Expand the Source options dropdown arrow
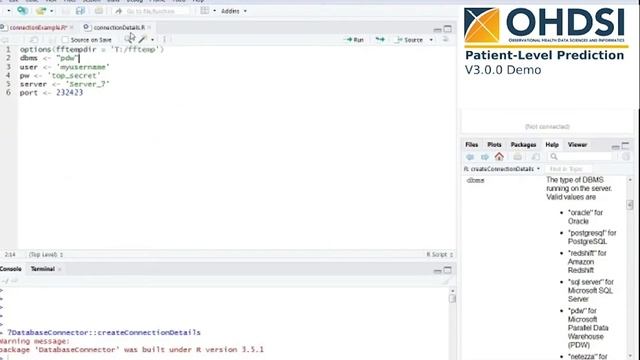 click(x=431, y=40)
